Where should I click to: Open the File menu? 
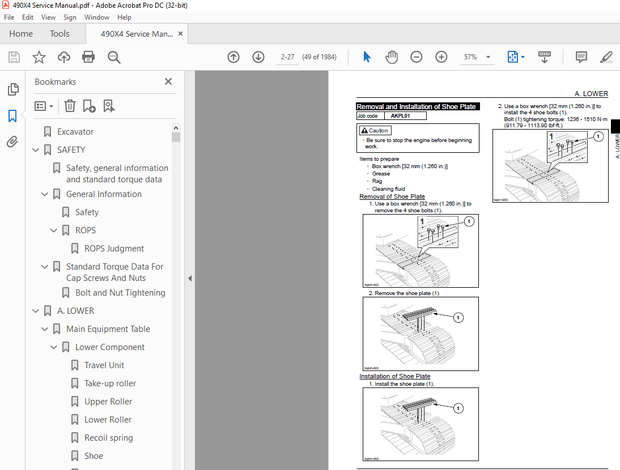[9, 17]
